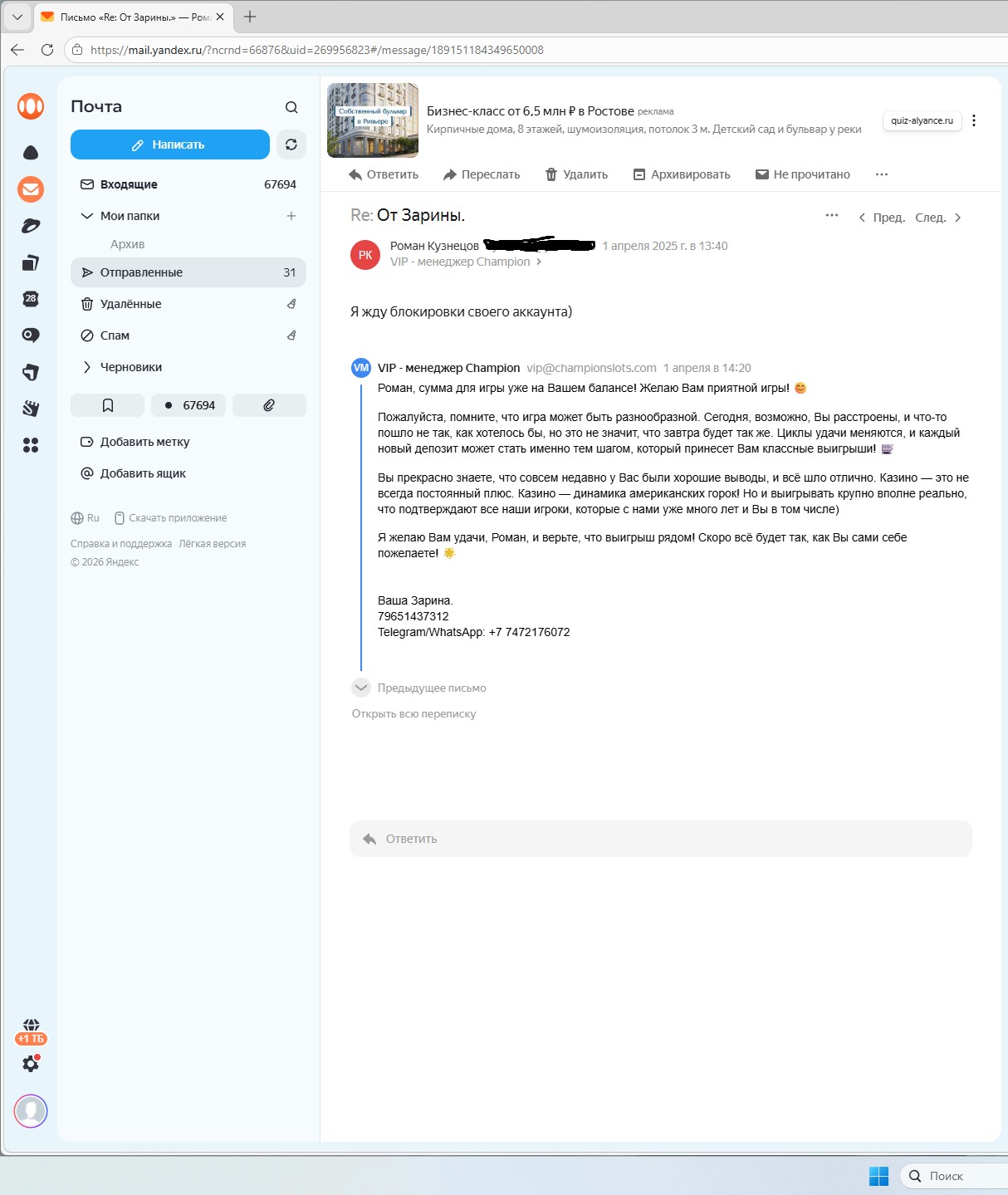Open the Yandex Calendar icon in sidebar
This screenshot has width=1008, height=1195.
(x=31, y=299)
